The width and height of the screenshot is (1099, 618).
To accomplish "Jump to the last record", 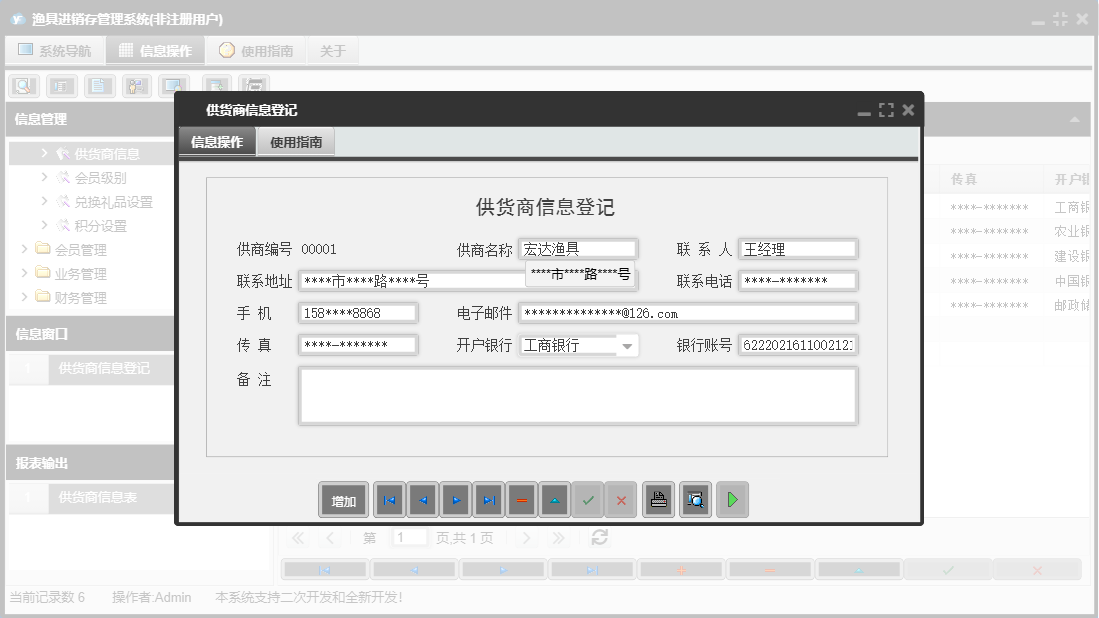I will tap(487, 499).
